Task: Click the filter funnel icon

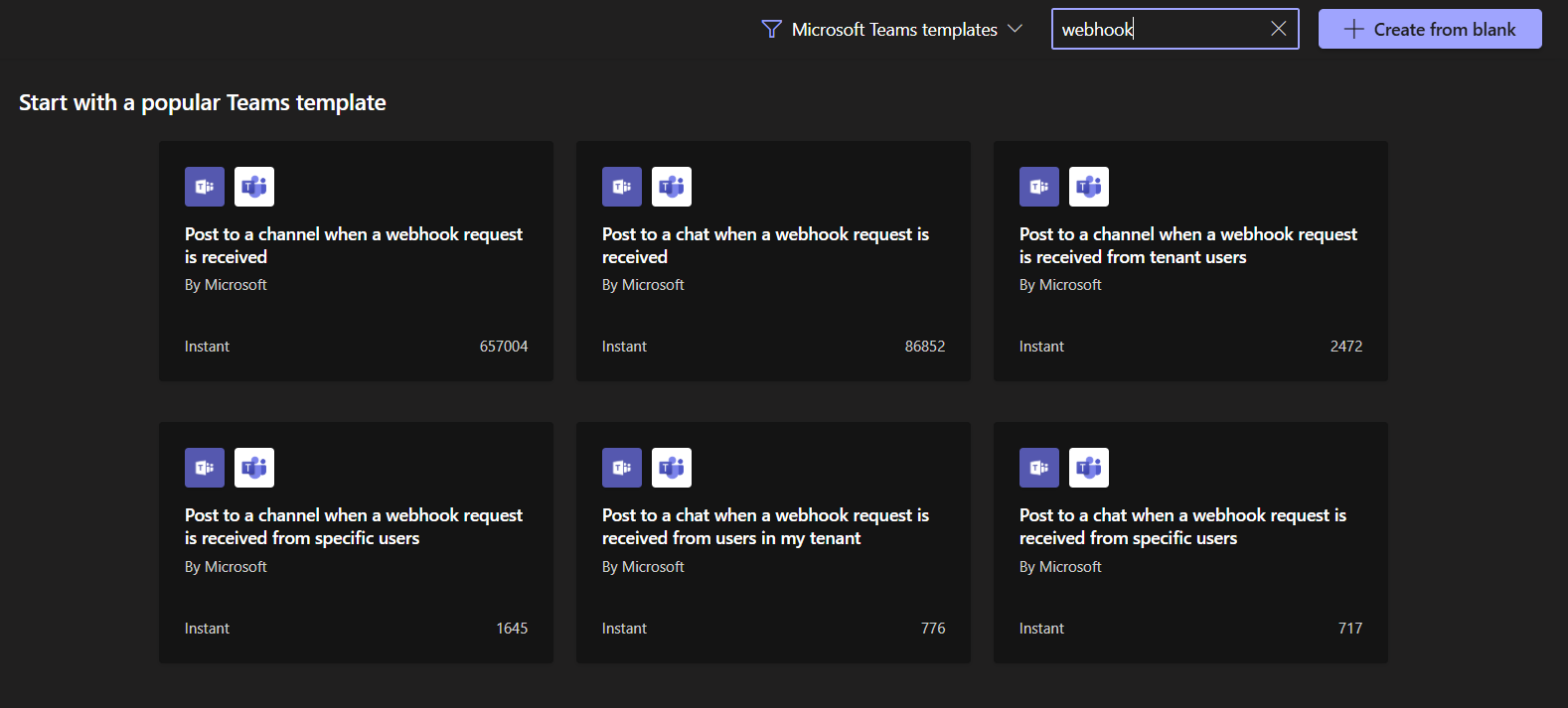Action: (771, 30)
